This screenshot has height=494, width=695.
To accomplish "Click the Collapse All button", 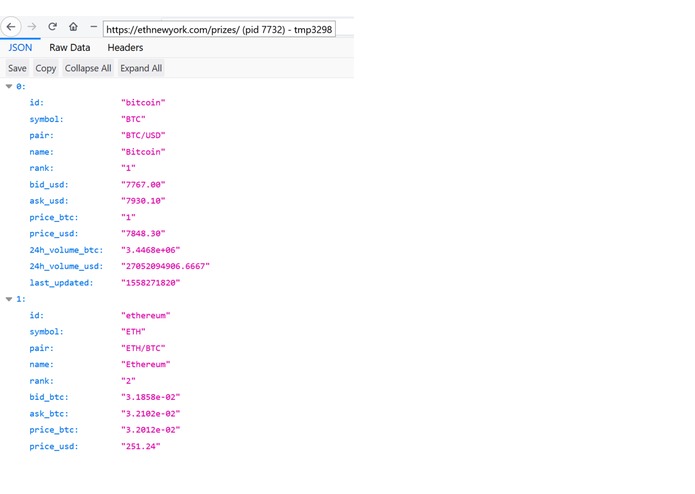I will (x=88, y=68).
